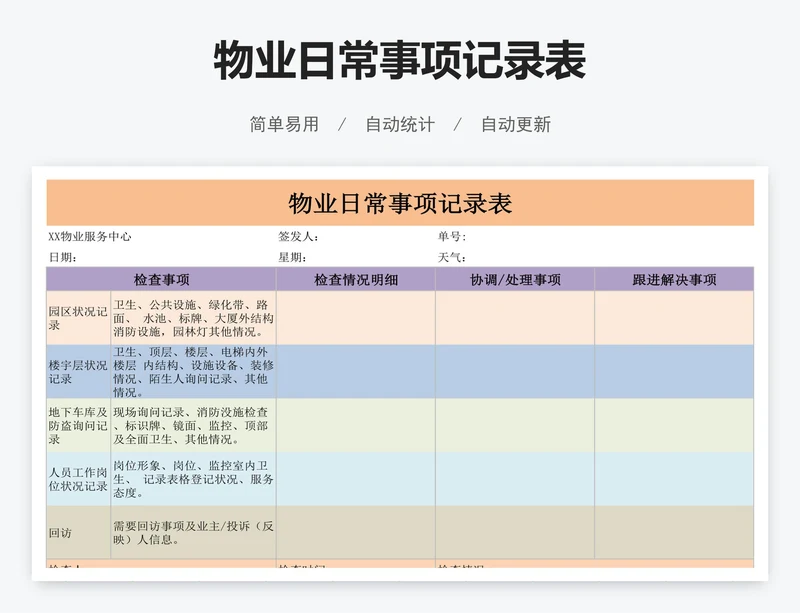The width and height of the screenshot is (800, 613).
Task: Click empty 协调/处理事项 cell in 回访 row
Action: (515, 532)
